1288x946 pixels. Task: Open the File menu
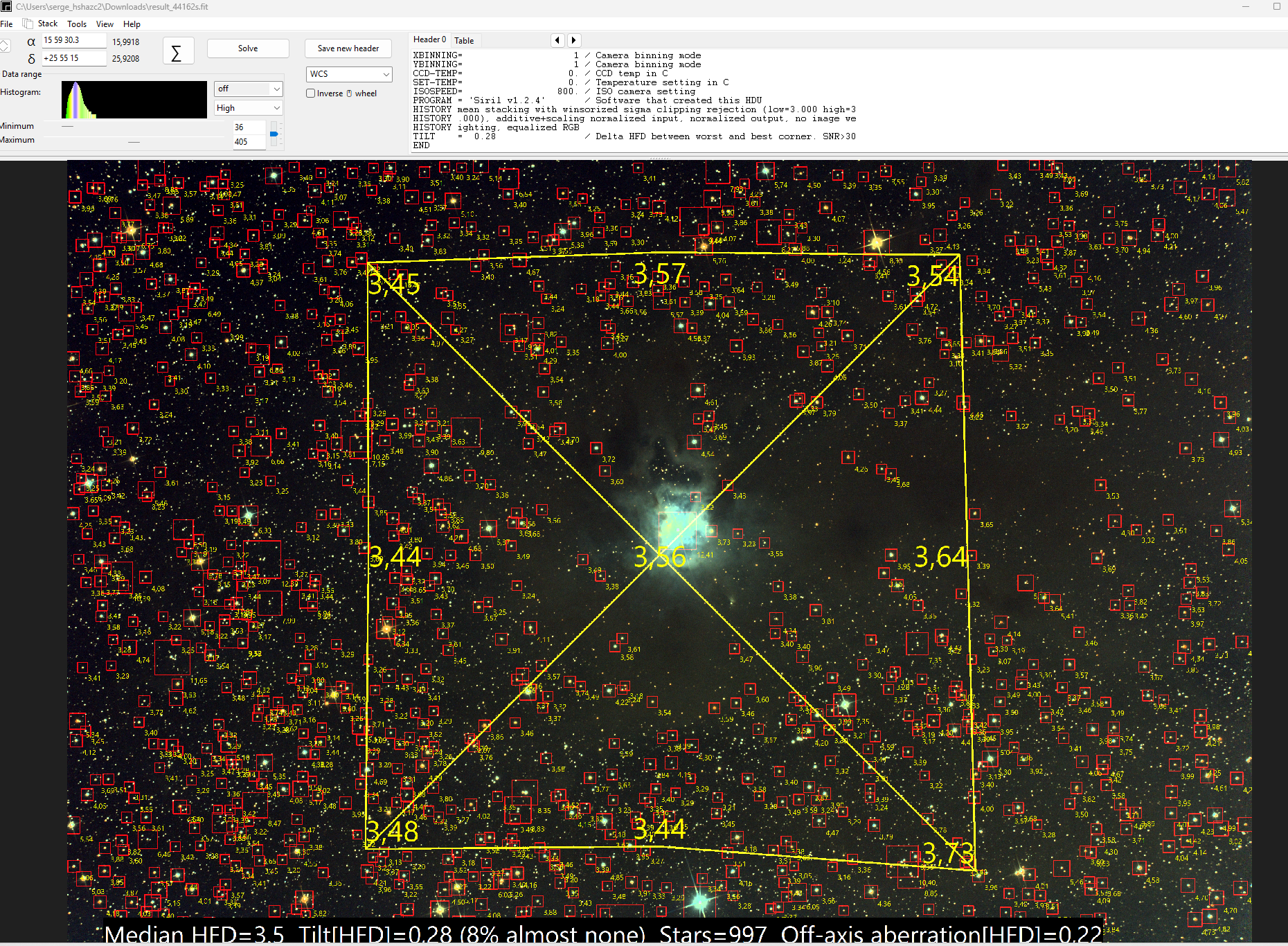point(6,24)
